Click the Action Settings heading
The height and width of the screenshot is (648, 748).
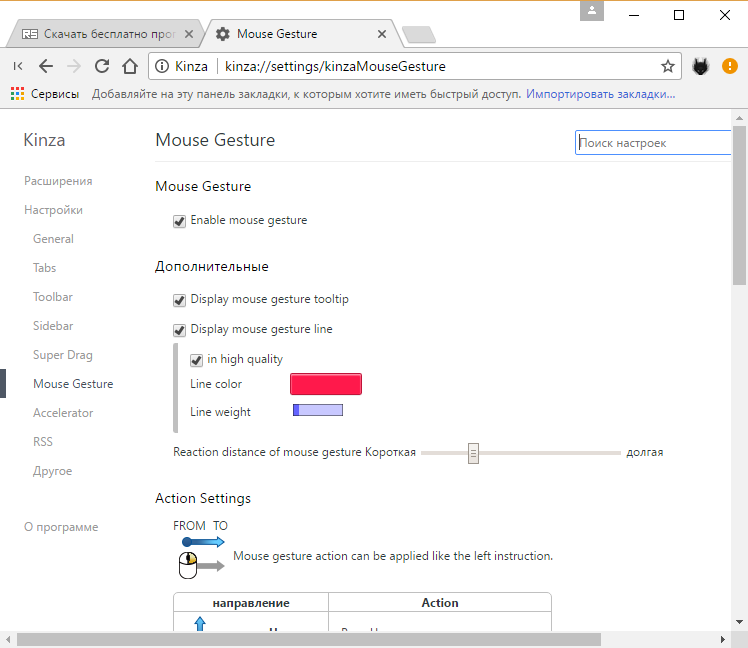tap(203, 498)
